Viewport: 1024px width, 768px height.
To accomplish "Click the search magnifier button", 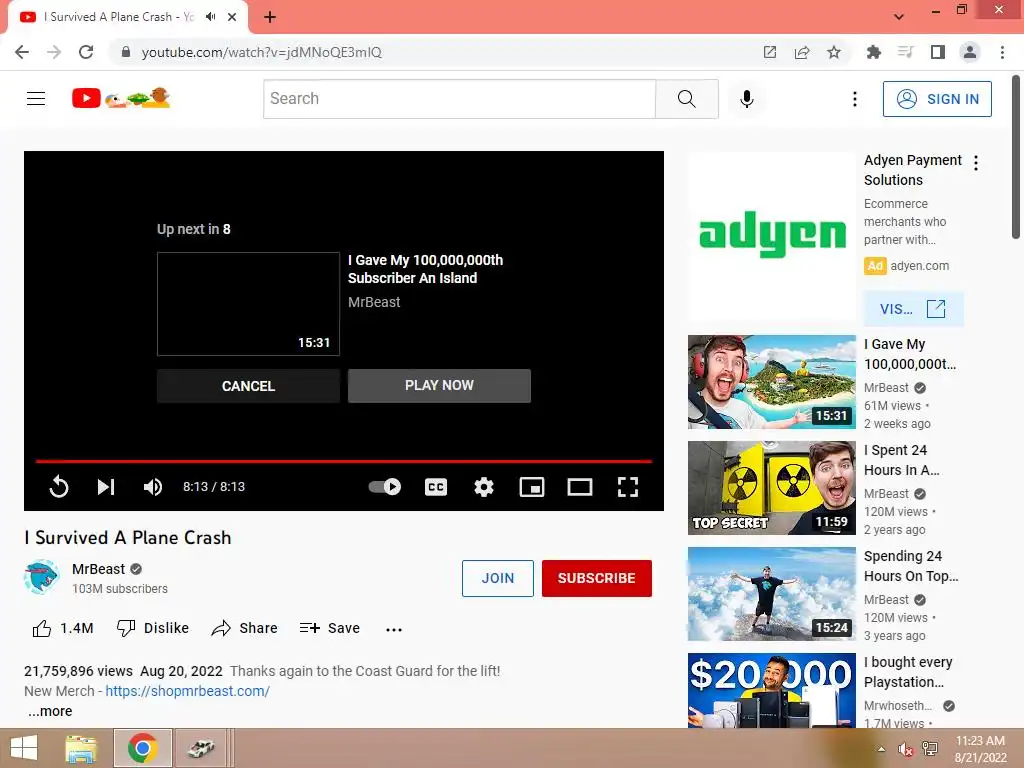I will pyautogui.click(x=686, y=99).
